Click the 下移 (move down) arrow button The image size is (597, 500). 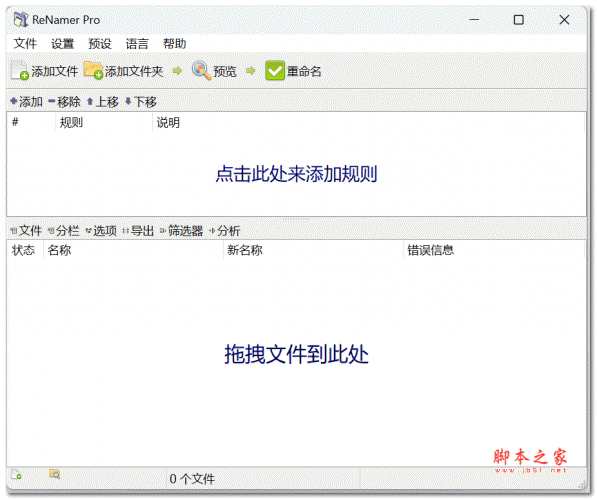click(x=141, y=102)
